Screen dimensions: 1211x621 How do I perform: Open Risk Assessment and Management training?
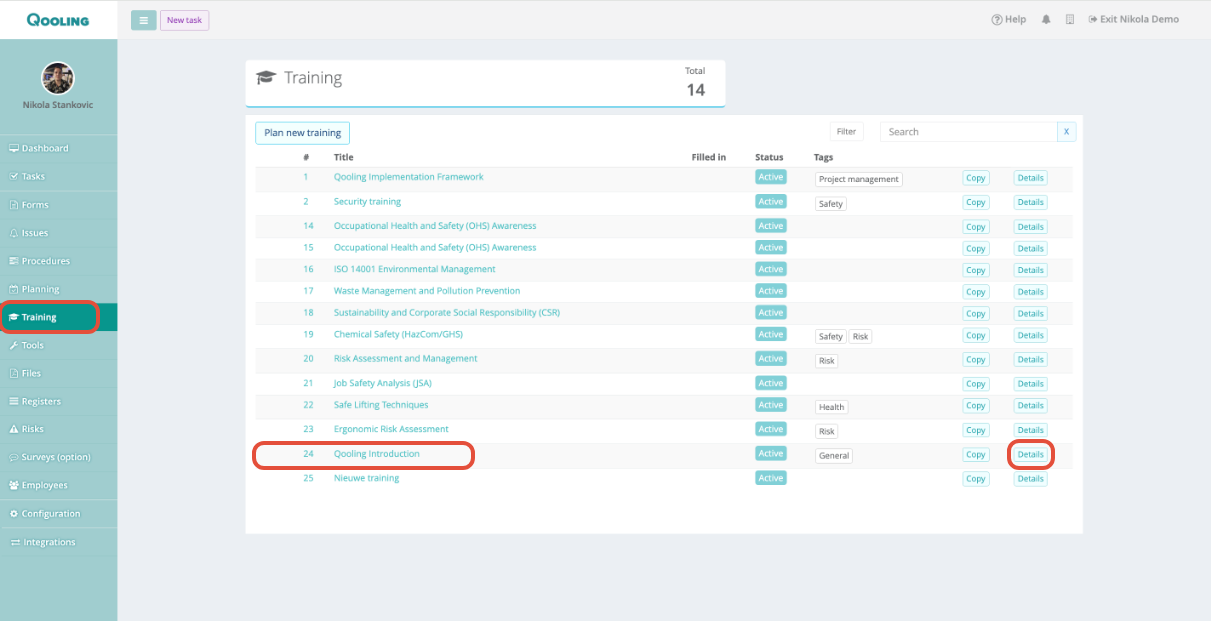pos(405,358)
